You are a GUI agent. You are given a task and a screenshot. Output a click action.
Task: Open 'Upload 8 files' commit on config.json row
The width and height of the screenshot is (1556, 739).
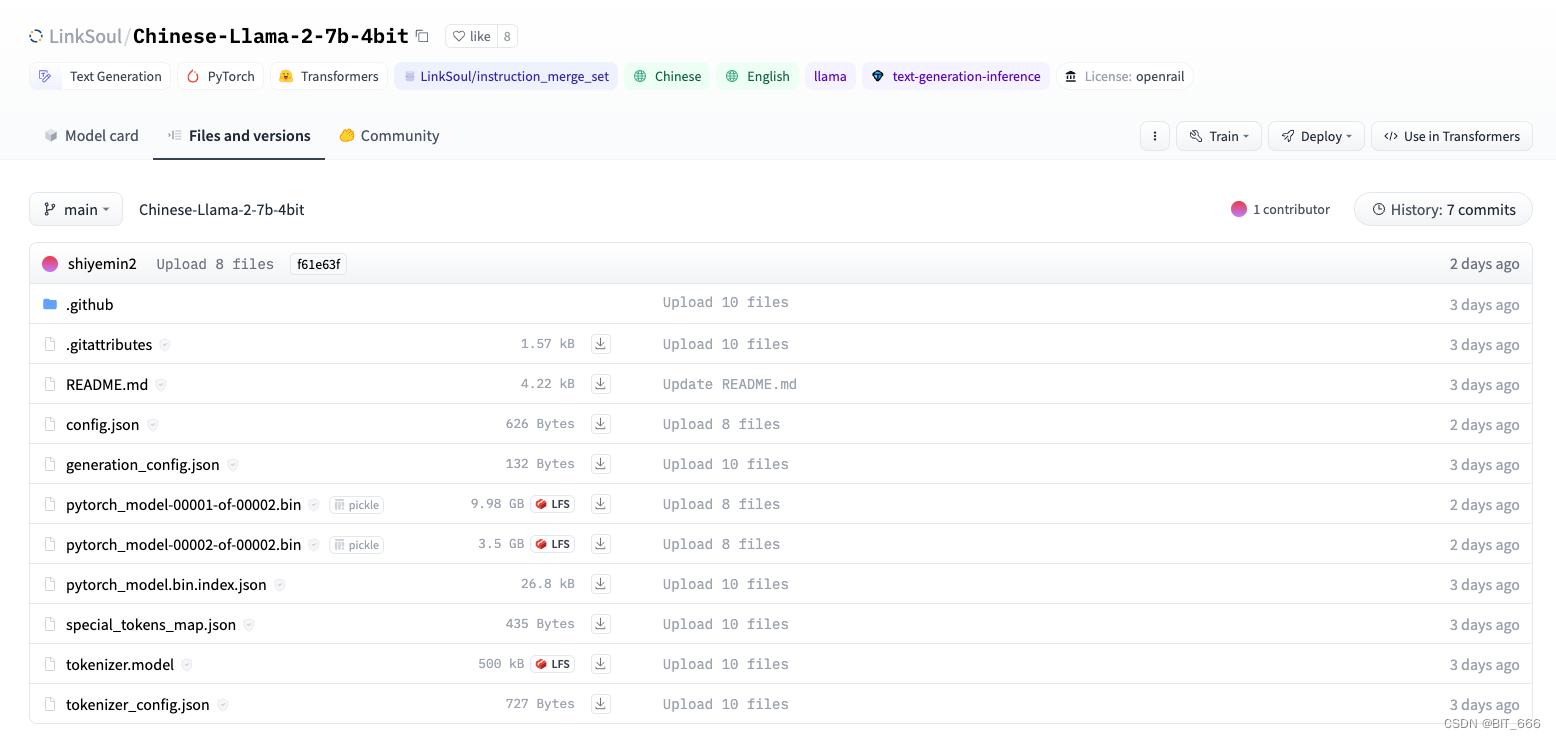[721, 424]
